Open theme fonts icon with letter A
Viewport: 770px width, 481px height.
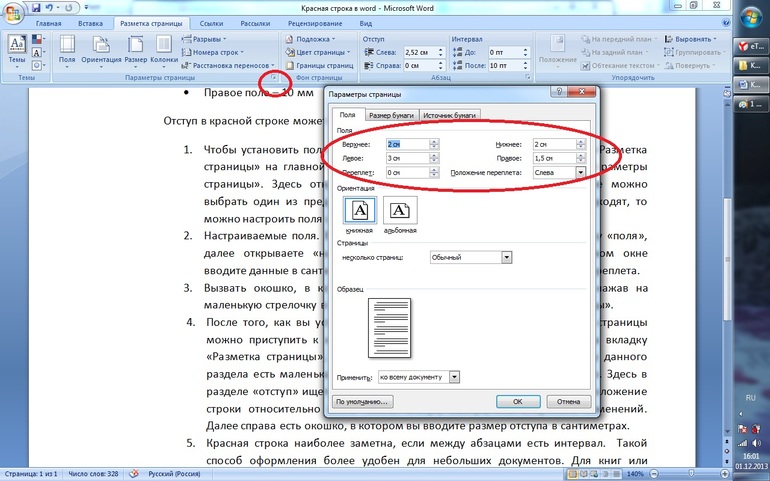pos(38,52)
